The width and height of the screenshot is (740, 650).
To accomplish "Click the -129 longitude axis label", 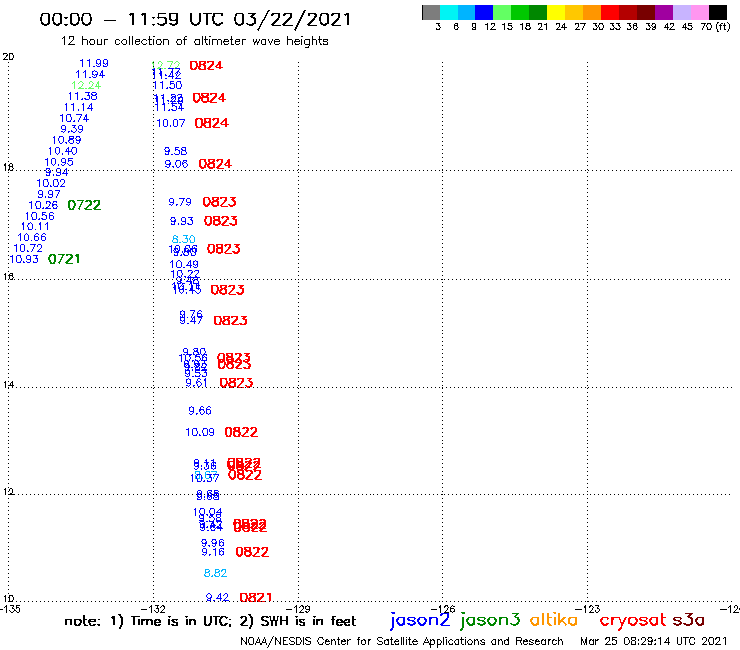I will (x=298, y=609).
